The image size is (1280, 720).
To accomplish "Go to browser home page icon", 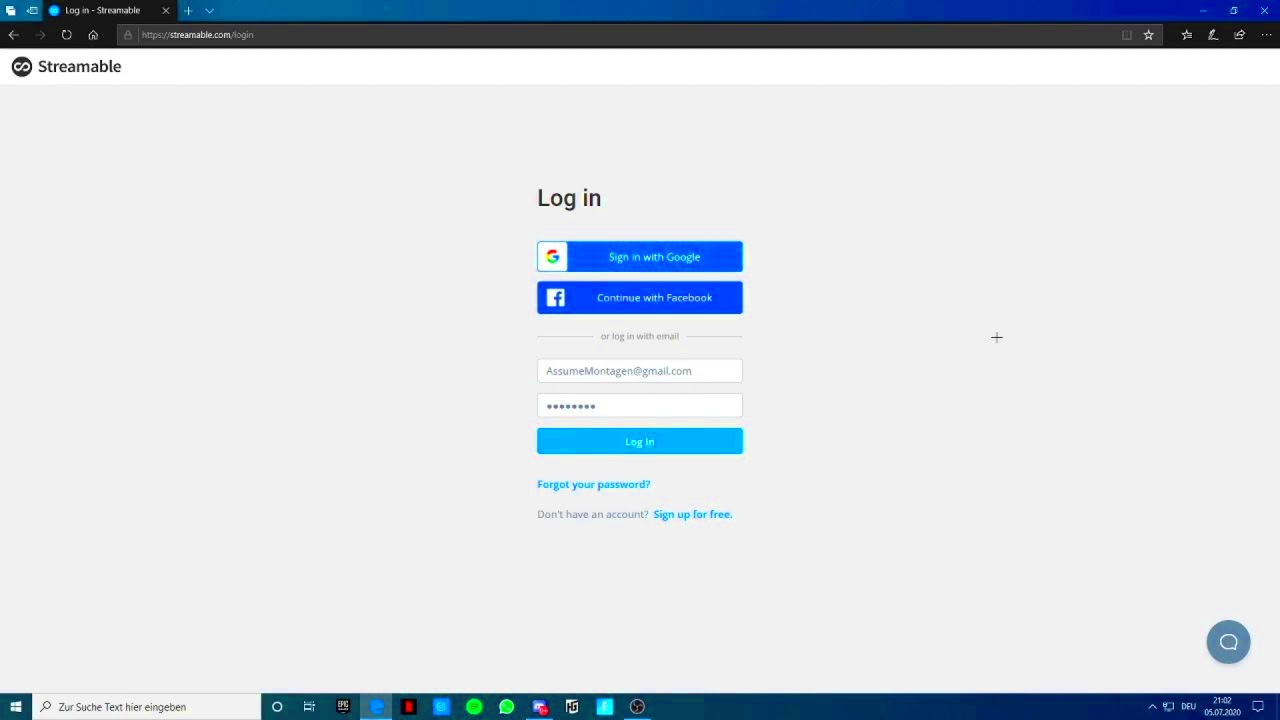I will [93, 35].
